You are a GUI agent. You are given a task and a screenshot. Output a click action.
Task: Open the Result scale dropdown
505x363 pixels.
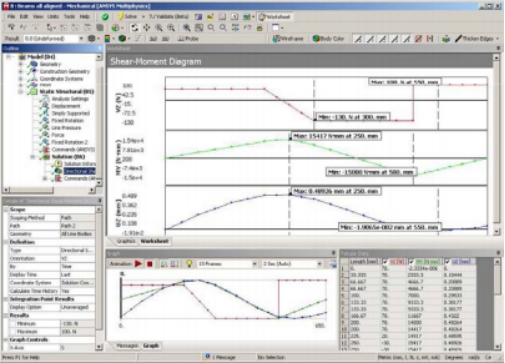(x=81, y=39)
